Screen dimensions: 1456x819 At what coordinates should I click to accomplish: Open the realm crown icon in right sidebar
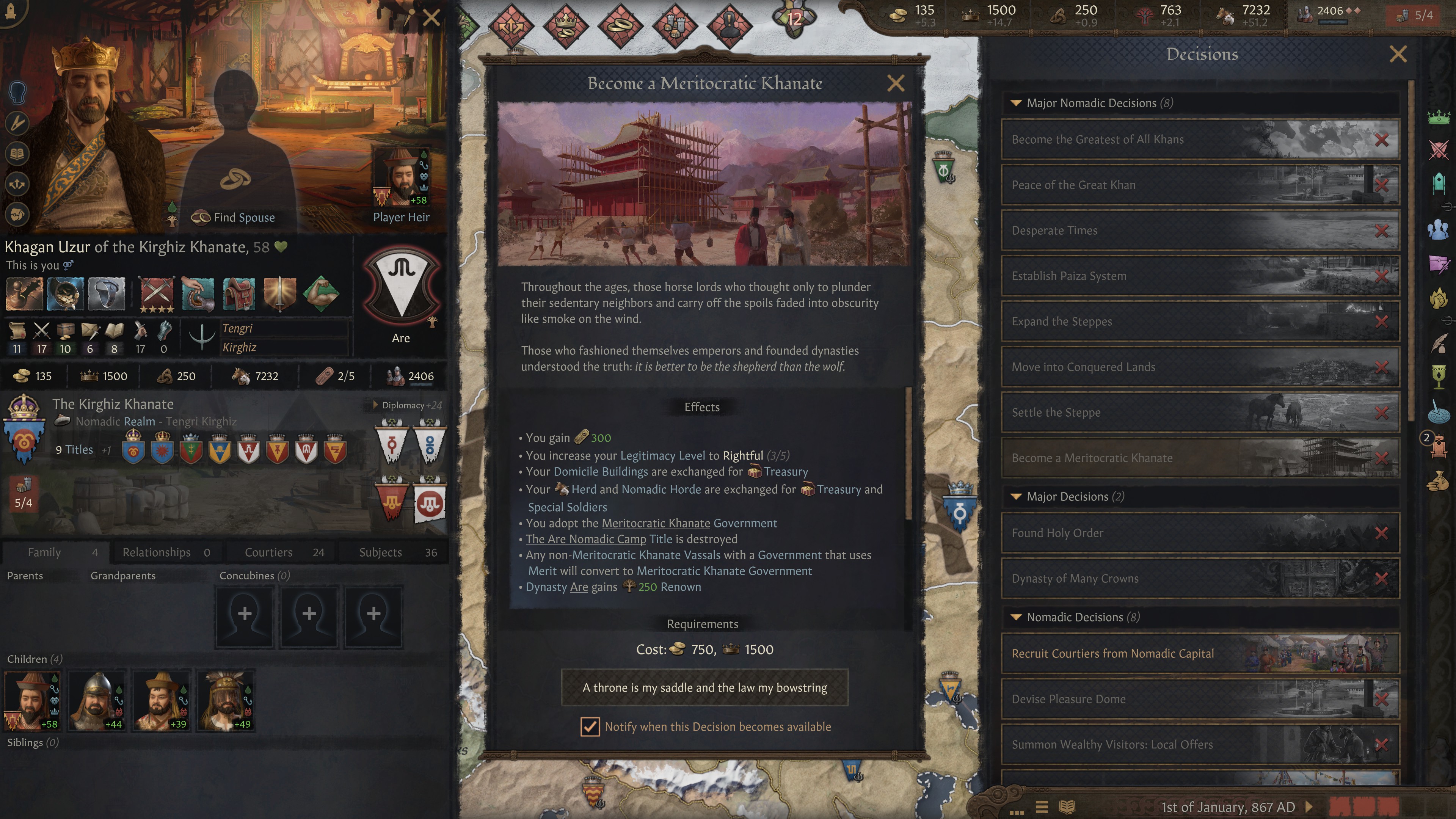point(1439,117)
